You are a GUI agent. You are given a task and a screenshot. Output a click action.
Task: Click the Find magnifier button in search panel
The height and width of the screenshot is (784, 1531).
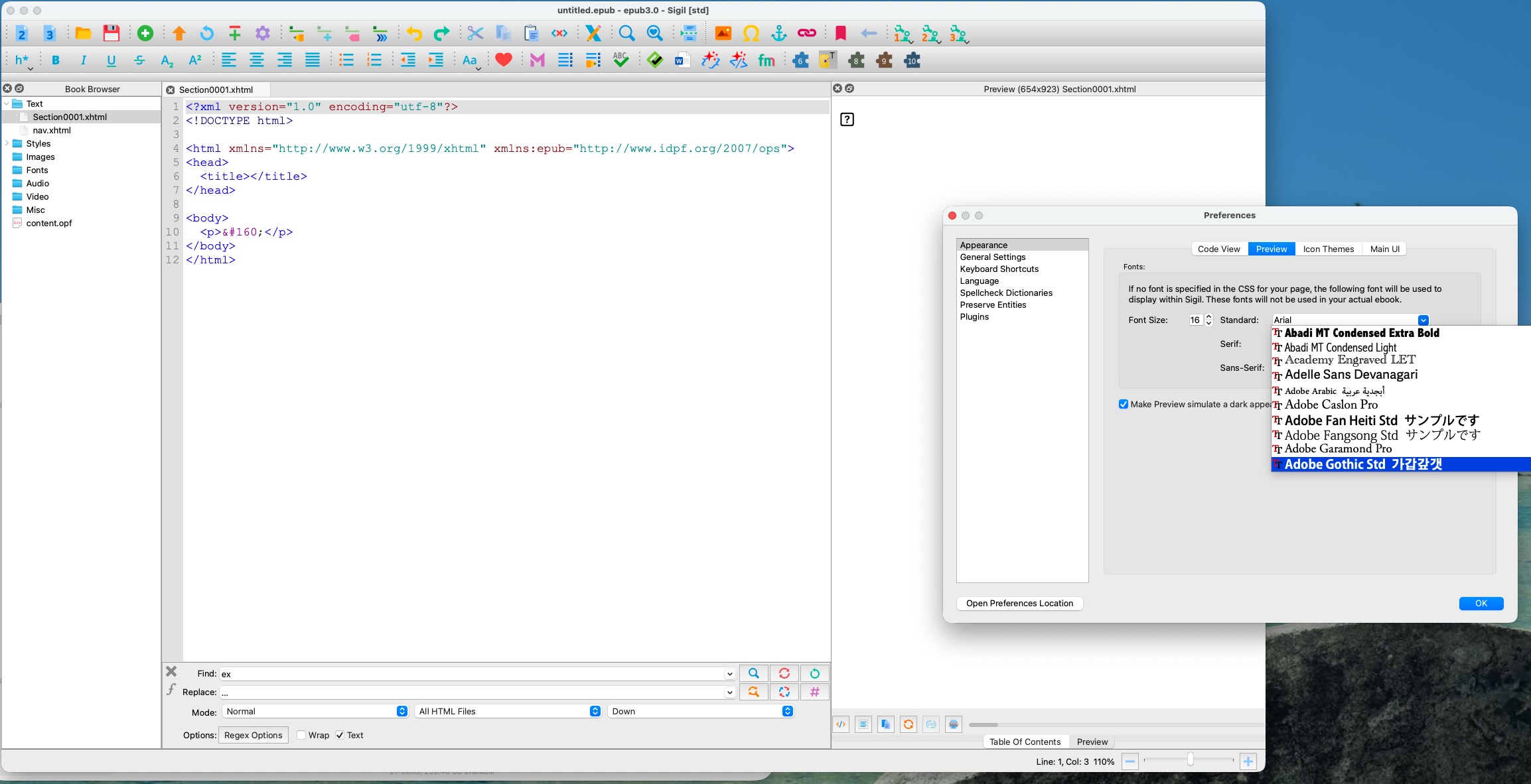tap(753, 673)
